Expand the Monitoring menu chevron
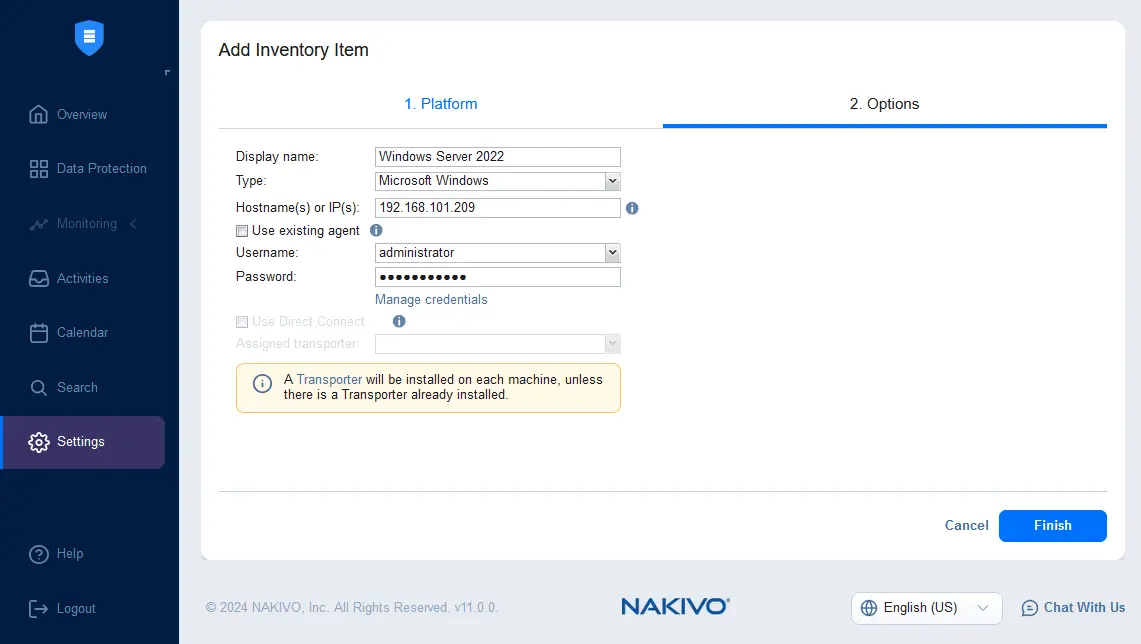1141x644 pixels. point(133,223)
